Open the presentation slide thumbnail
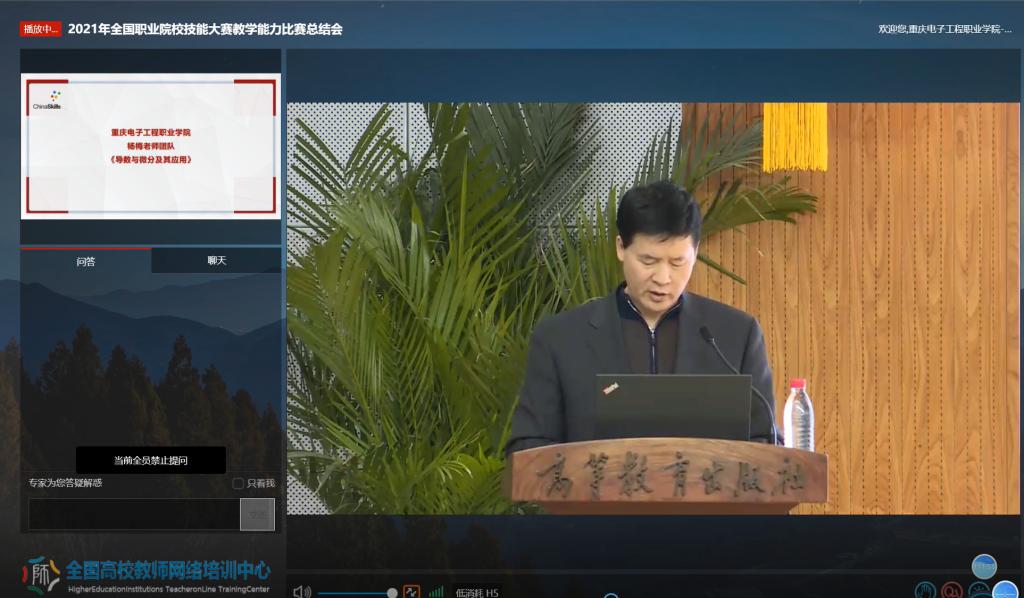Image resolution: width=1024 pixels, height=598 pixels. coord(150,146)
